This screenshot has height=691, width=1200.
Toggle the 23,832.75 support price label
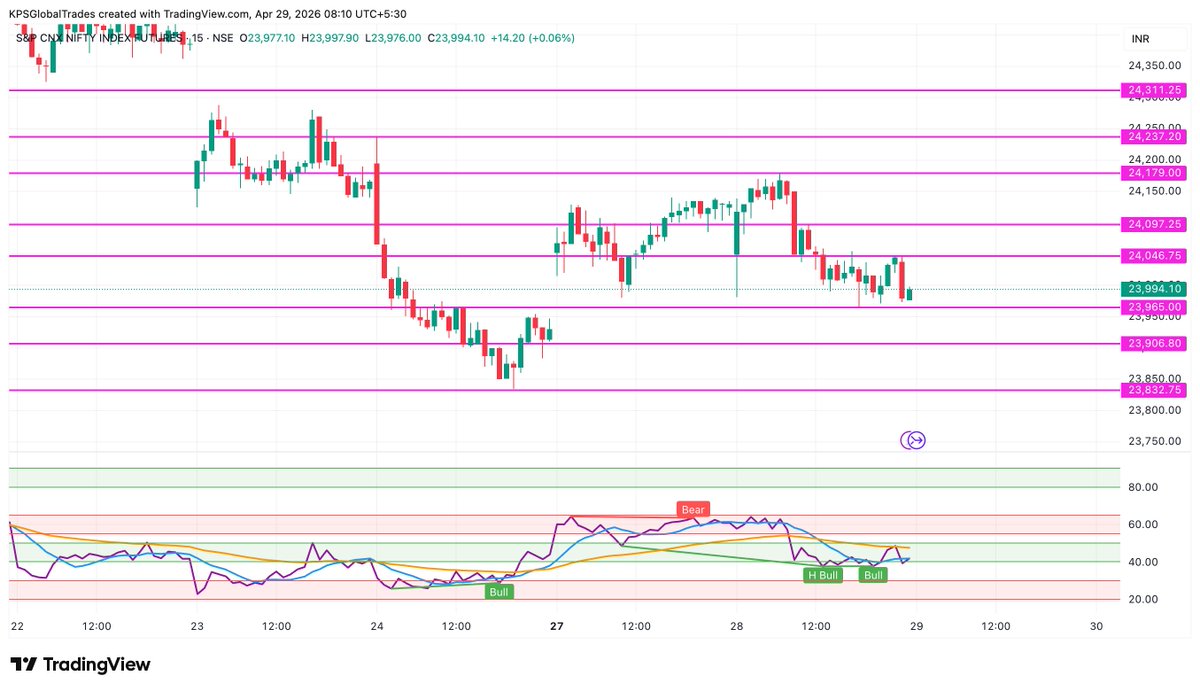pos(1152,389)
